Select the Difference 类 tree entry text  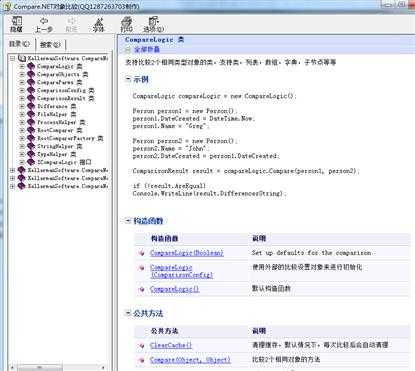point(56,106)
